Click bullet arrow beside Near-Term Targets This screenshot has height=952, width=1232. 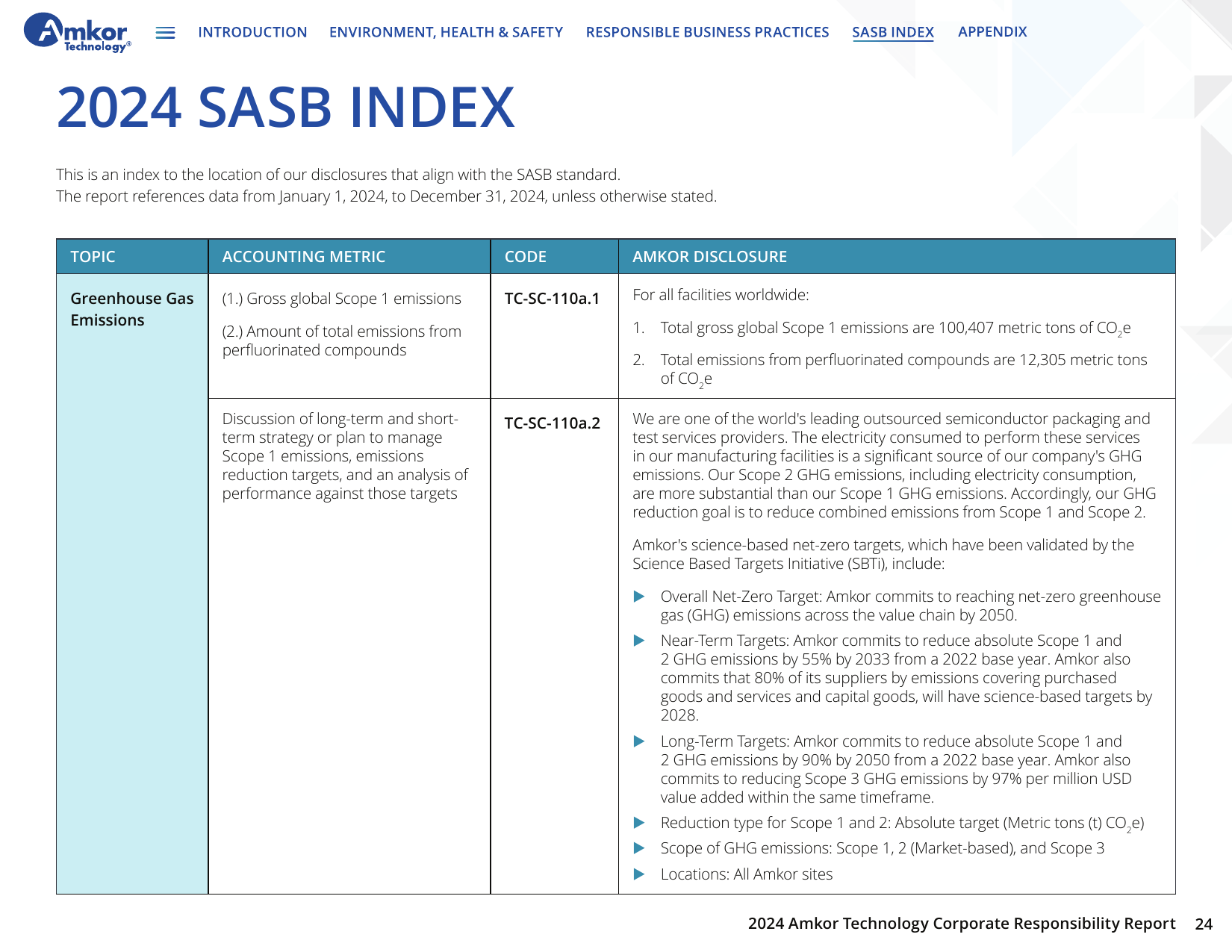(x=639, y=641)
